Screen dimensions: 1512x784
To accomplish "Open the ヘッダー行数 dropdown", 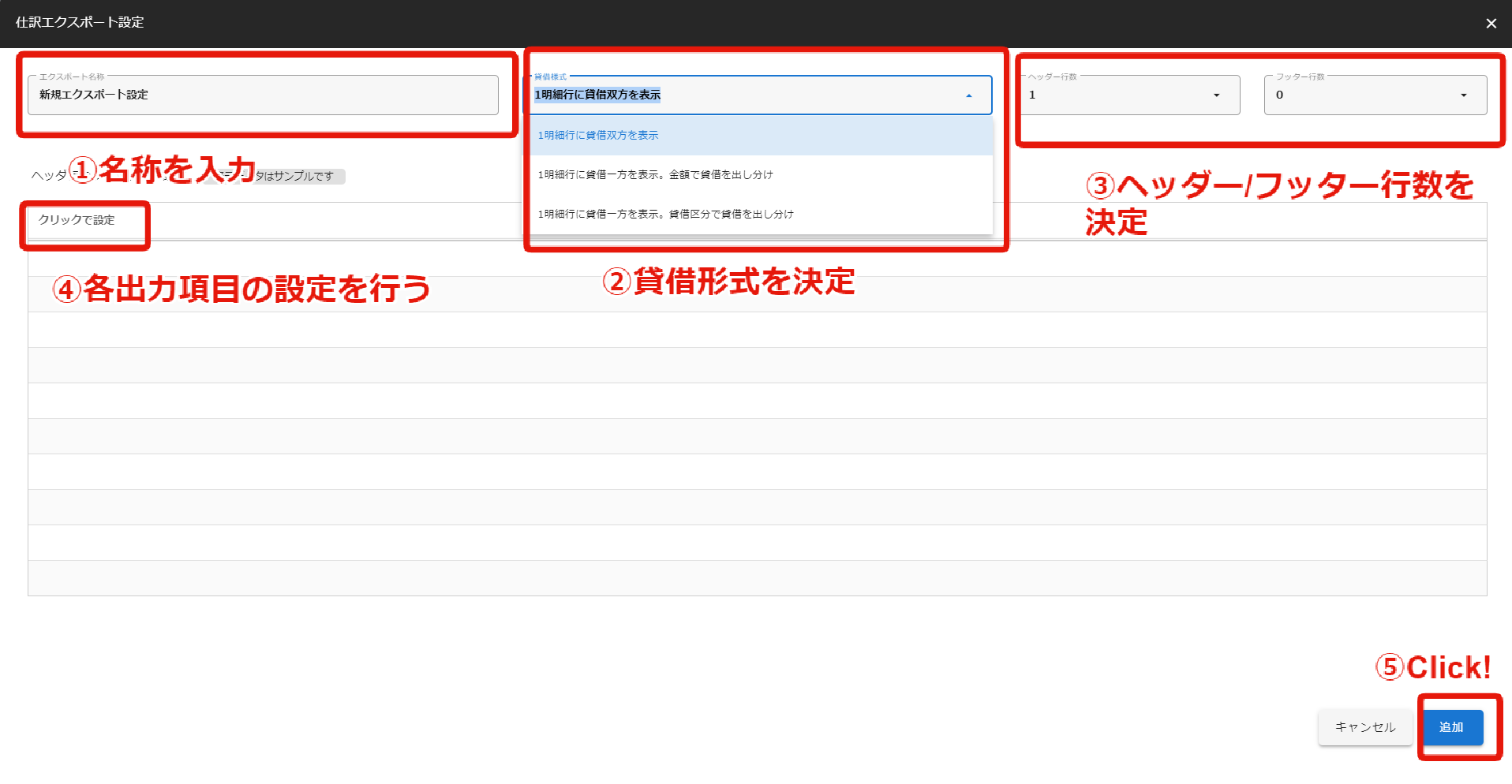I will [x=1129, y=95].
